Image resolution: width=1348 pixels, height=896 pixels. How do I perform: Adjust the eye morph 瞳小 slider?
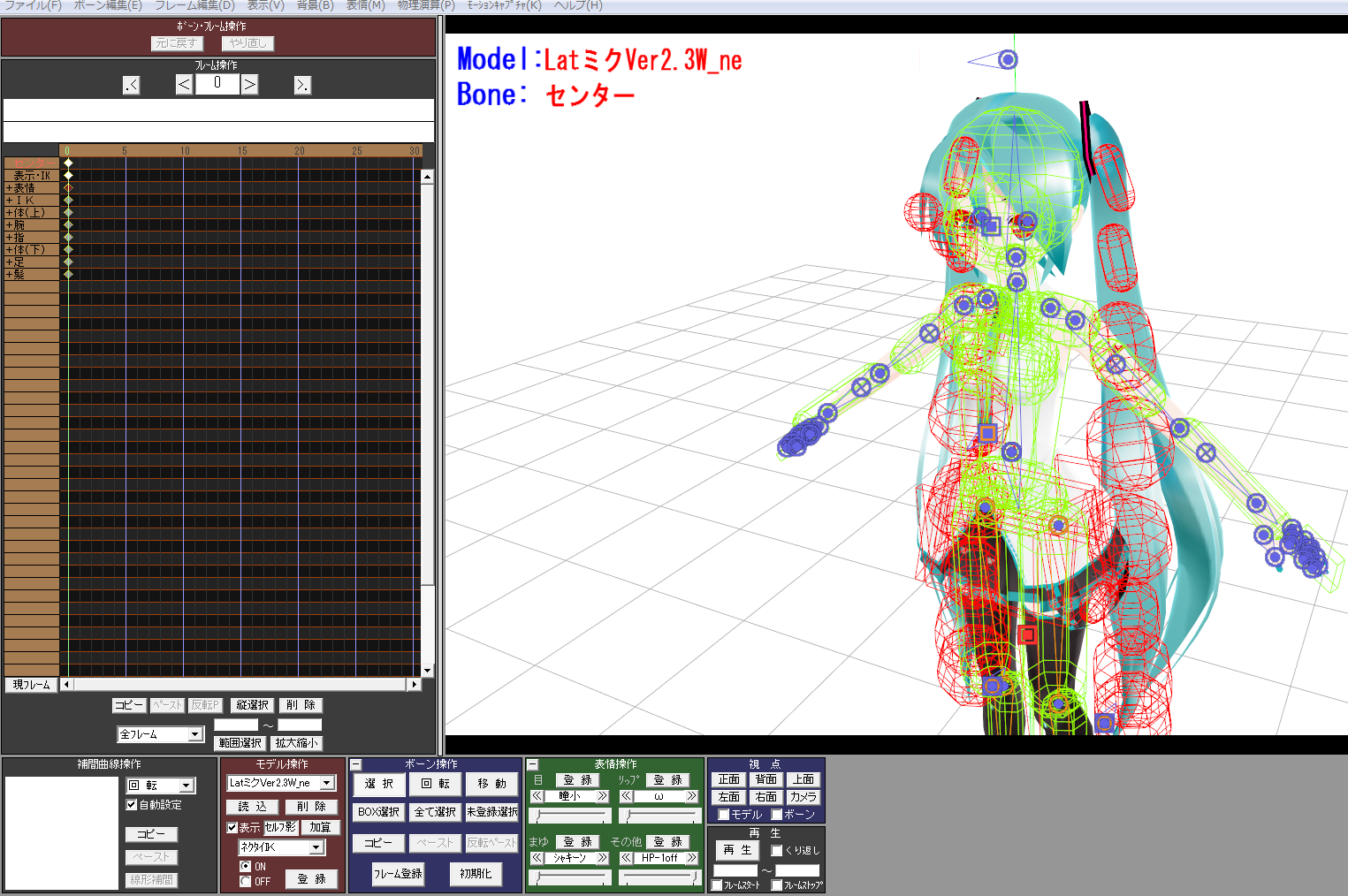(x=571, y=816)
